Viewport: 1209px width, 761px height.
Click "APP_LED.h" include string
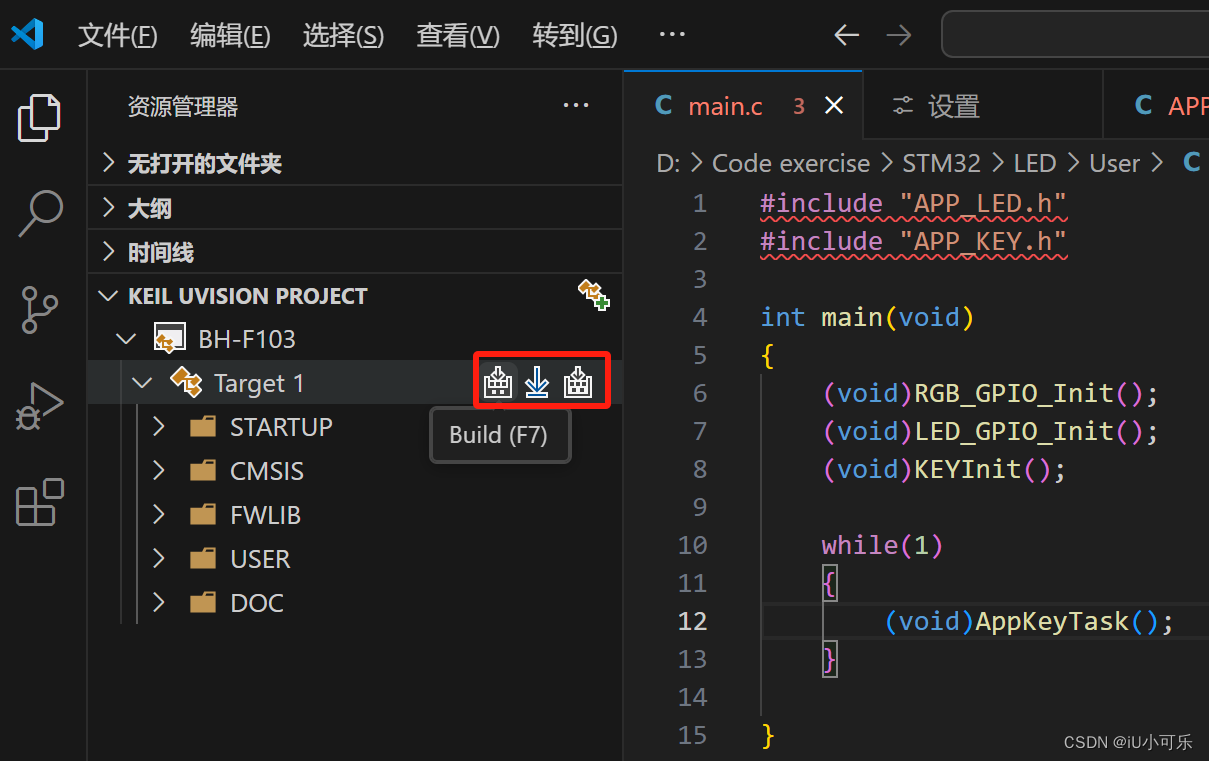pyautogui.click(x=983, y=203)
